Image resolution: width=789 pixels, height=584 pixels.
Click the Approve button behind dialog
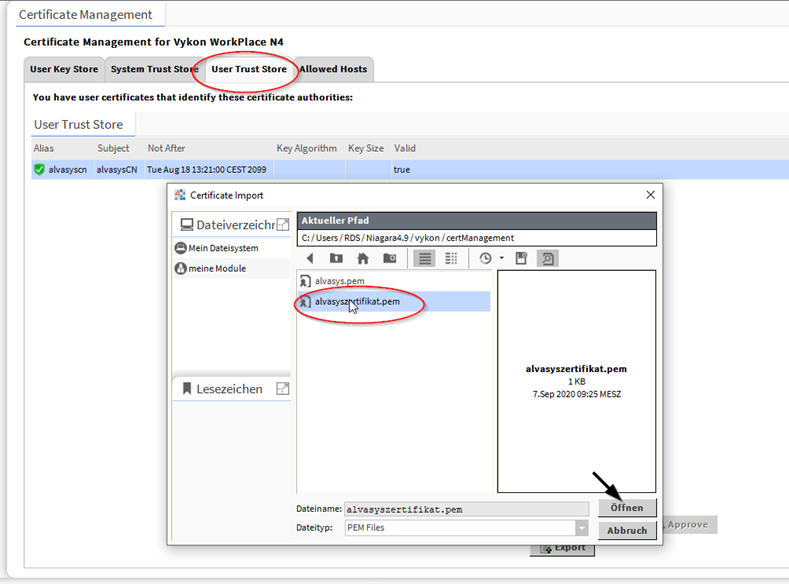tap(689, 525)
